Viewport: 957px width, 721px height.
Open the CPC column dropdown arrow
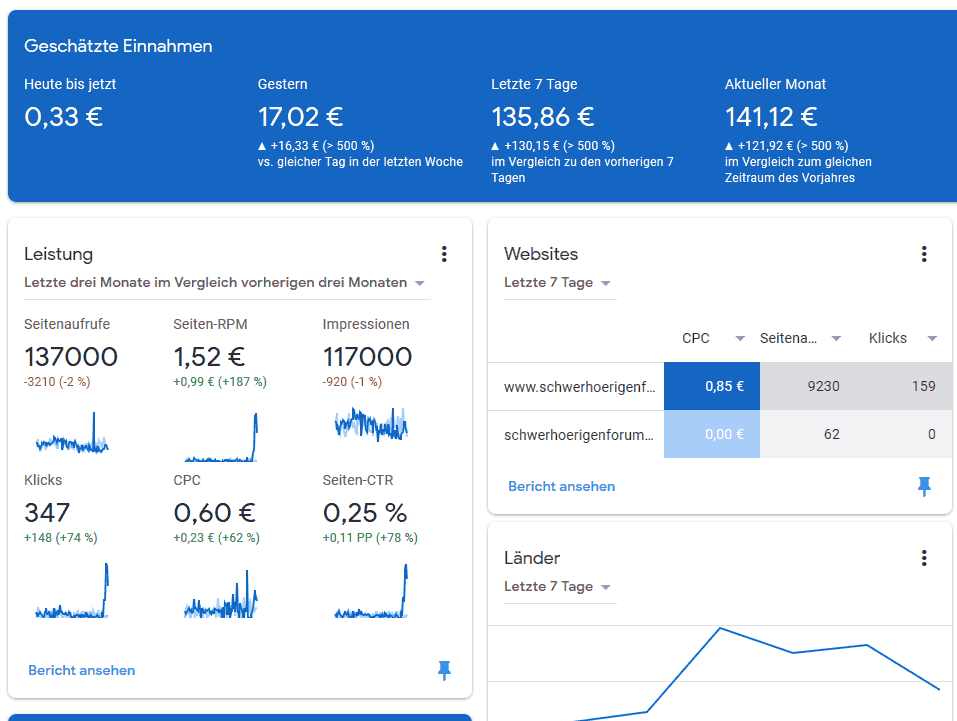(x=740, y=339)
